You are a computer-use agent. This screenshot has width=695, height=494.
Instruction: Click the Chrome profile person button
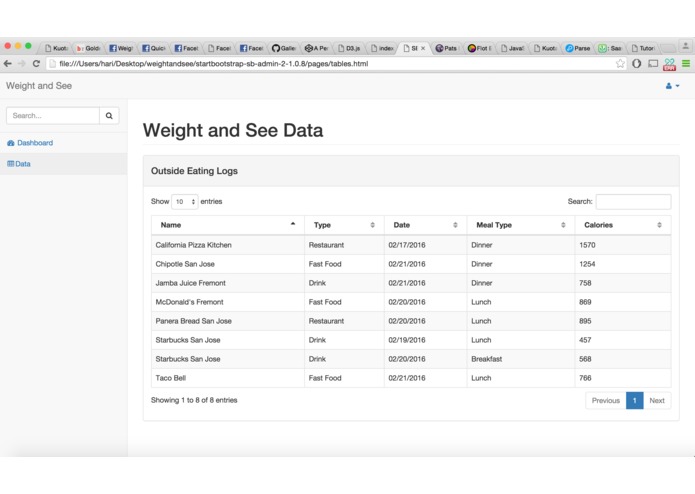tap(685, 46)
